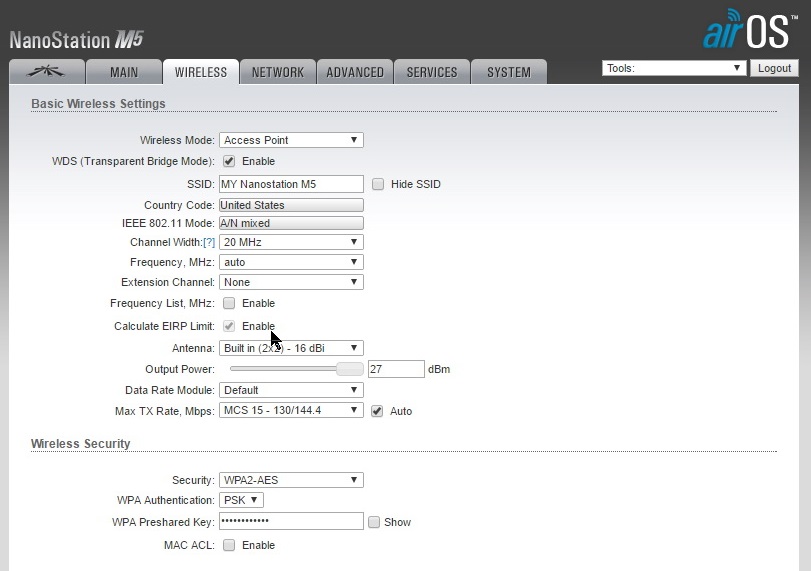Open the NETWORK tab
The image size is (811, 571).
coord(278,71)
